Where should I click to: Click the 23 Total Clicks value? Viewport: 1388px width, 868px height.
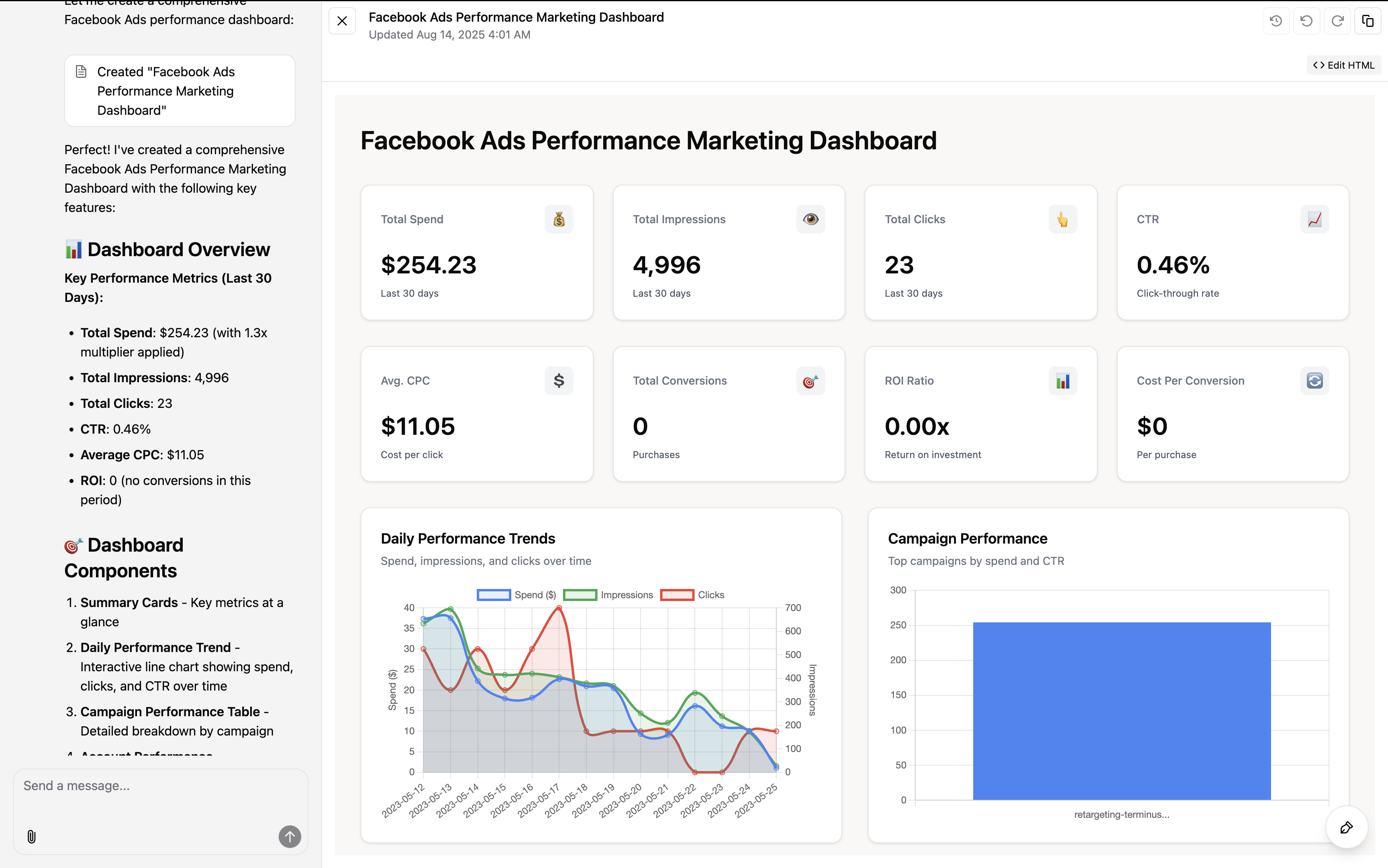[899, 265]
